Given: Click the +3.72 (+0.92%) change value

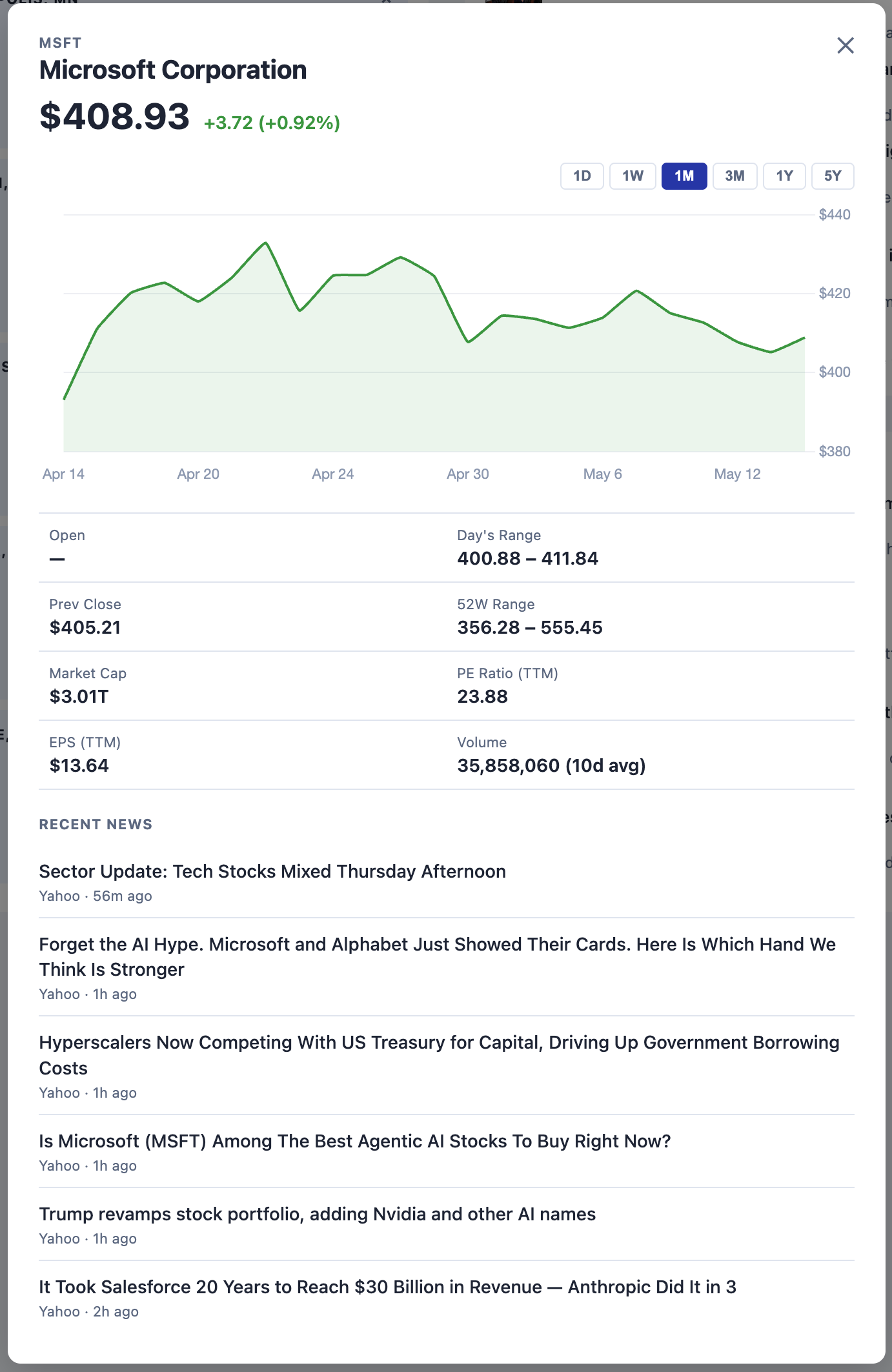Looking at the screenshot, I should 272,123.
